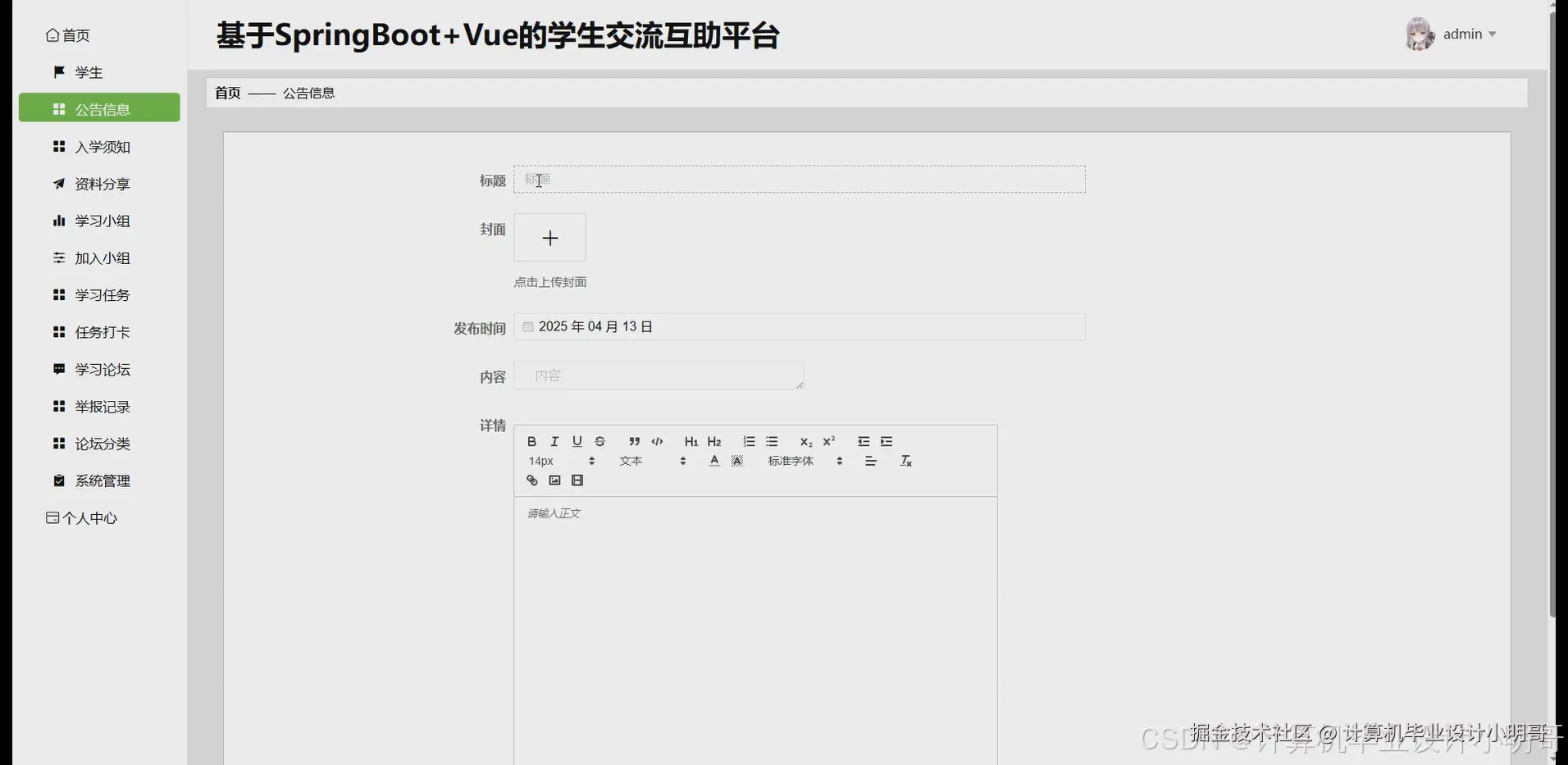Apply italic formatting

pyautogui.click(x=554, y=441)
